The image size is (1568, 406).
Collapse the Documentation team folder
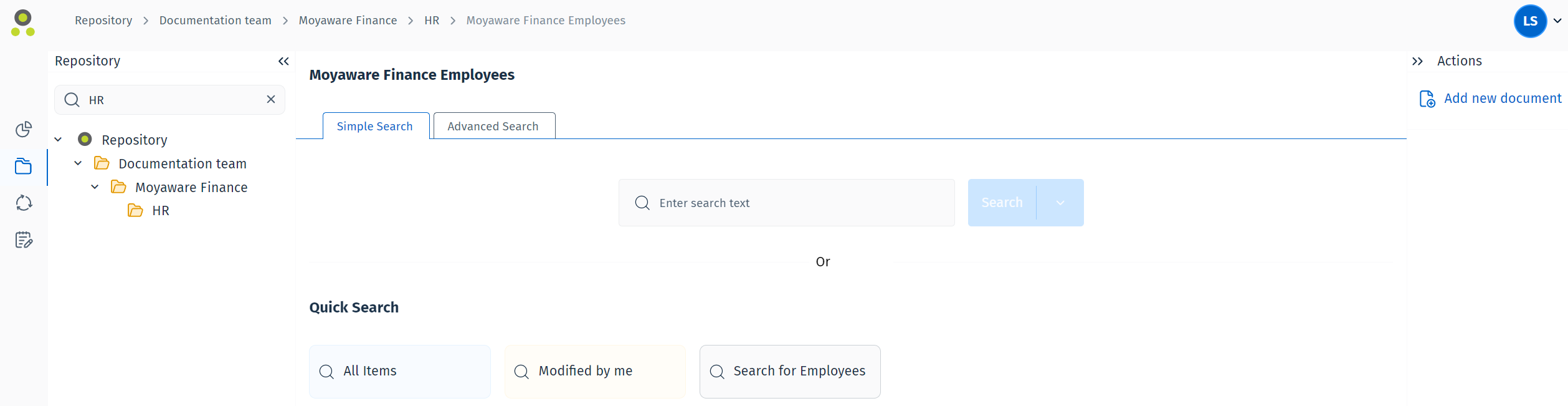point(78,163)
